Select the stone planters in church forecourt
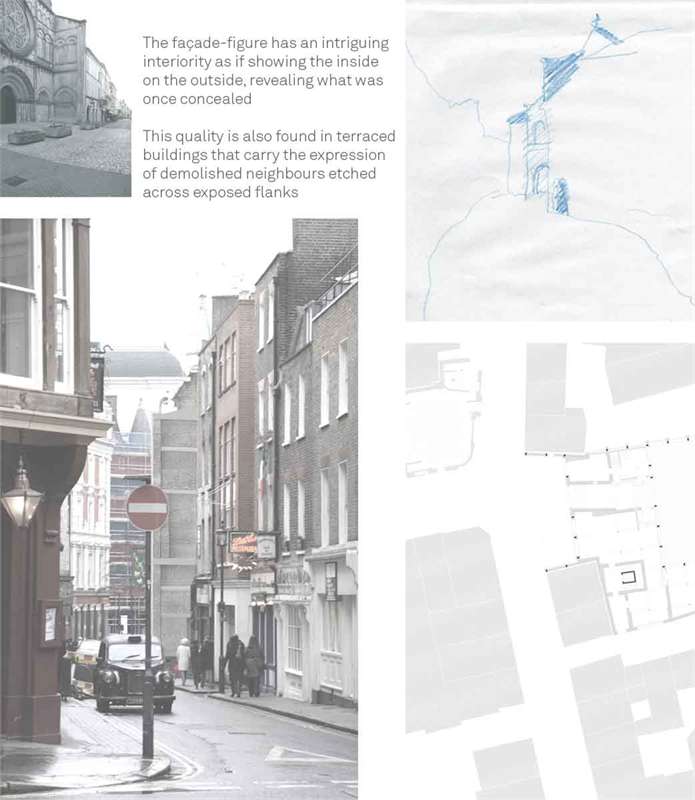Screen dimensions: 695x800 (40, 133)
